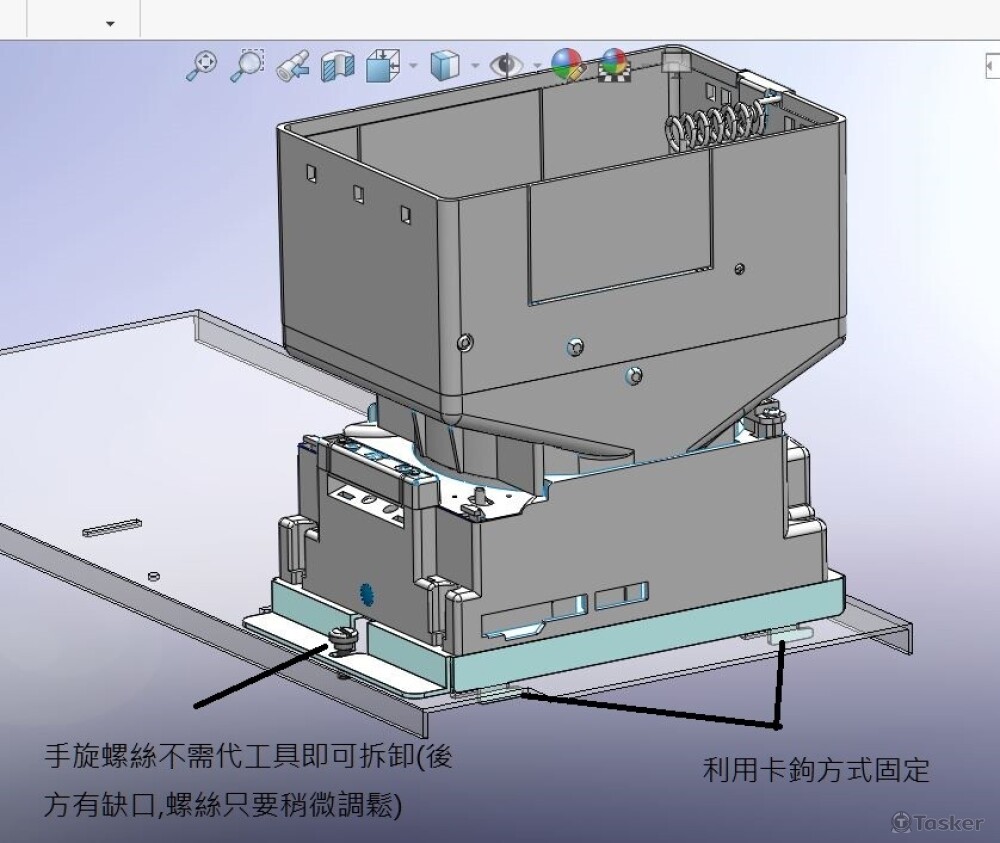The width and height of the screenshot is (1000, 843).
Task: Click the Apply Scene icon
Action: click(615, 65)
